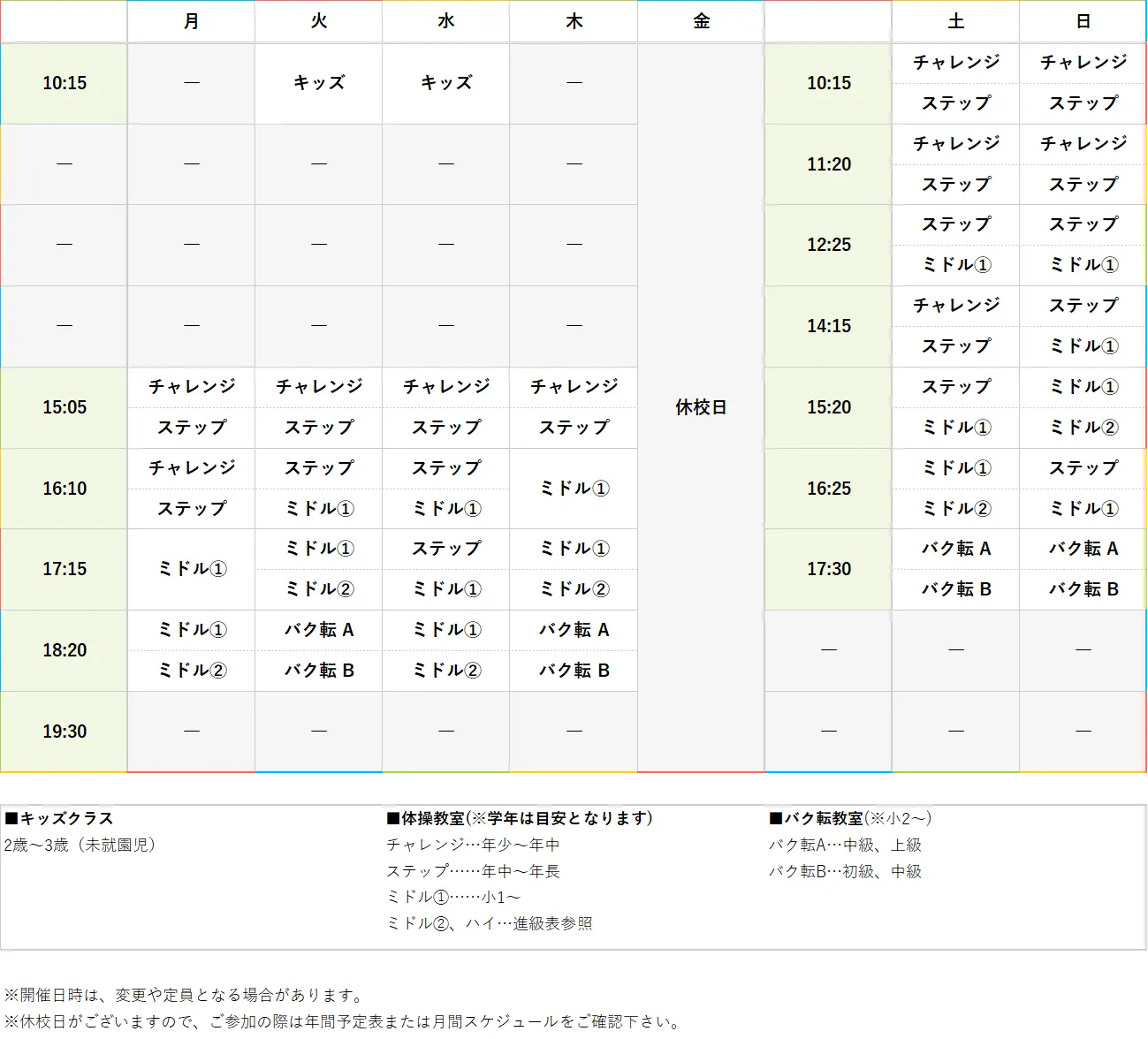Click the ■キッズクラス legend heading
Viewport: 1148px width, 1039px height.
(x=58, y=818)
